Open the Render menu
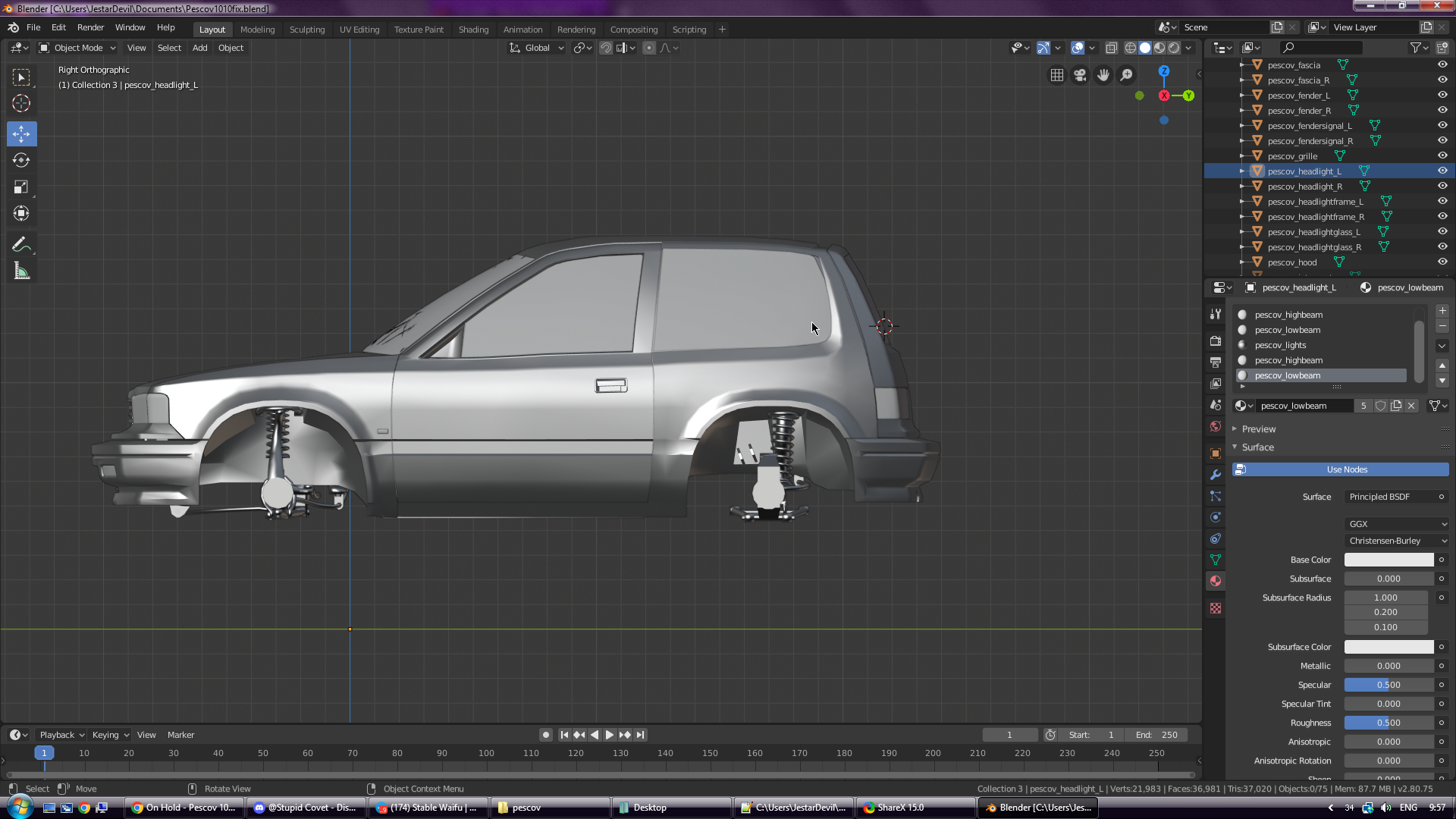Screen dimensions: 1456x819 pos(90,27)
